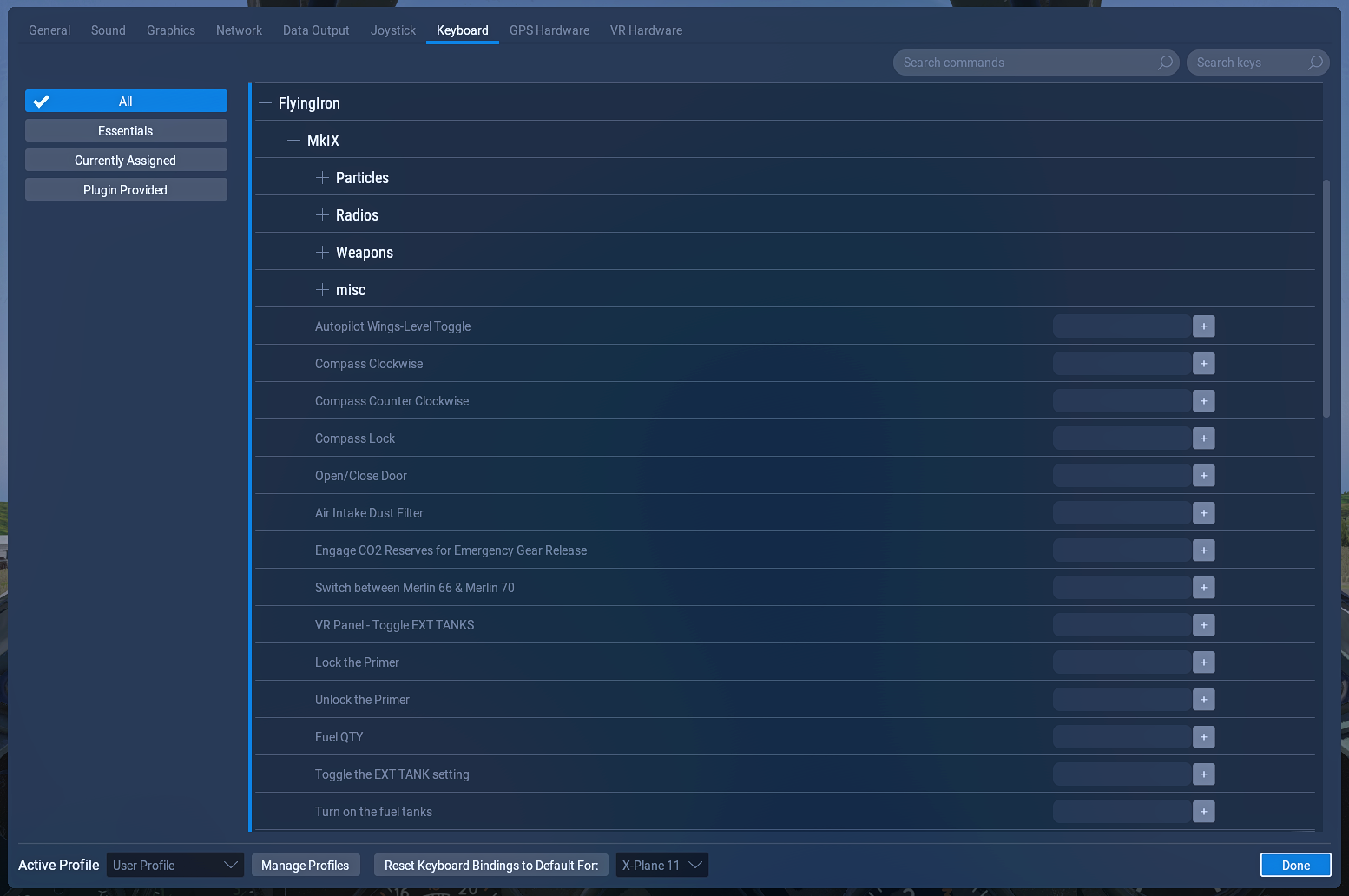Select the 'VR Panel - Toggle EXT TANKS' text

point(395,625)
